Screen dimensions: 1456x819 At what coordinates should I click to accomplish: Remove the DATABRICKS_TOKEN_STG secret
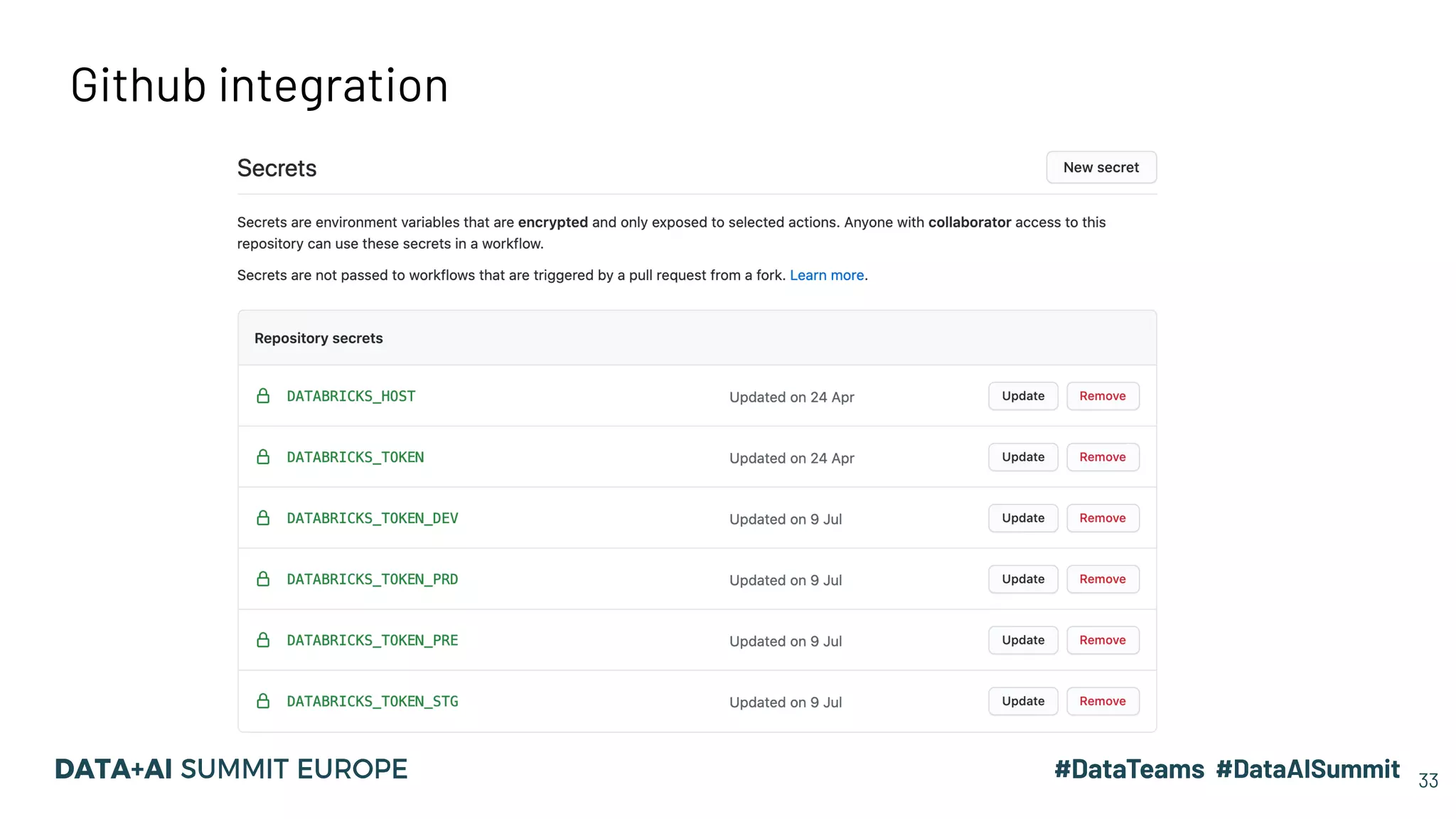tap(1103, 702)
